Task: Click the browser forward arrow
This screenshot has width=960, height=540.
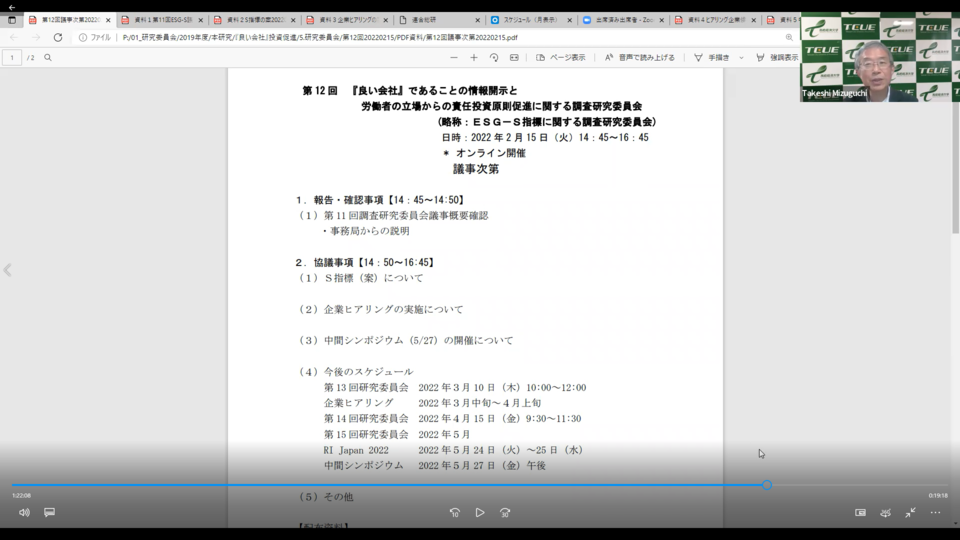Action: click(36, 37)
